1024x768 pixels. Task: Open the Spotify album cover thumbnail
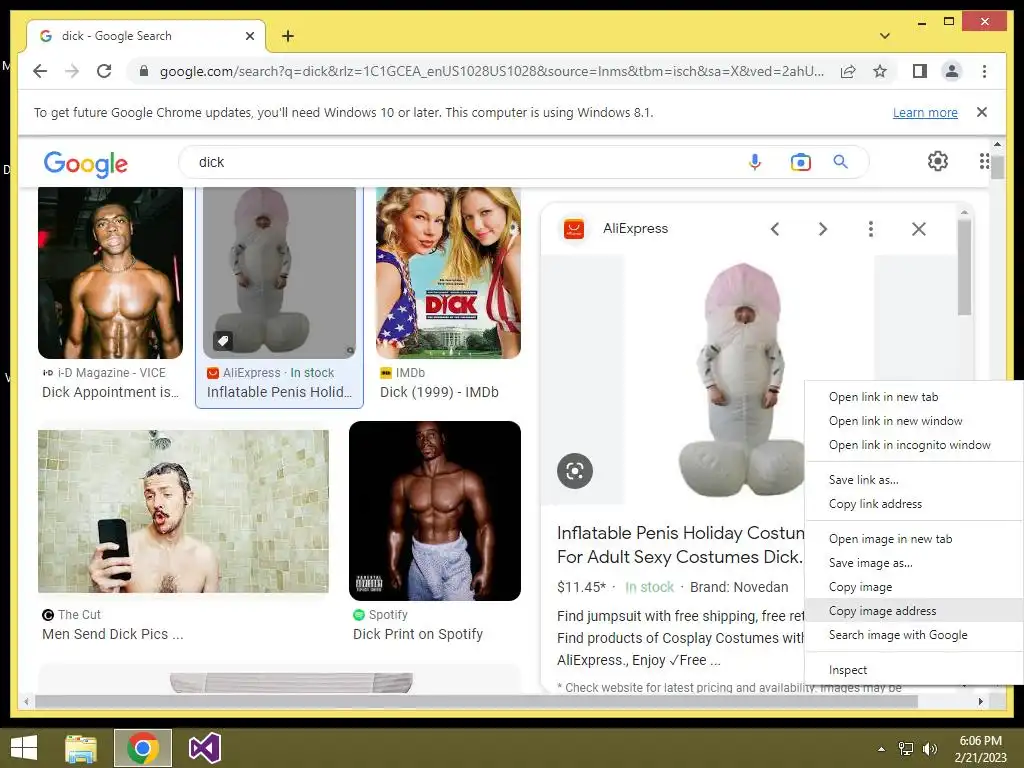(x=435, y=511)
